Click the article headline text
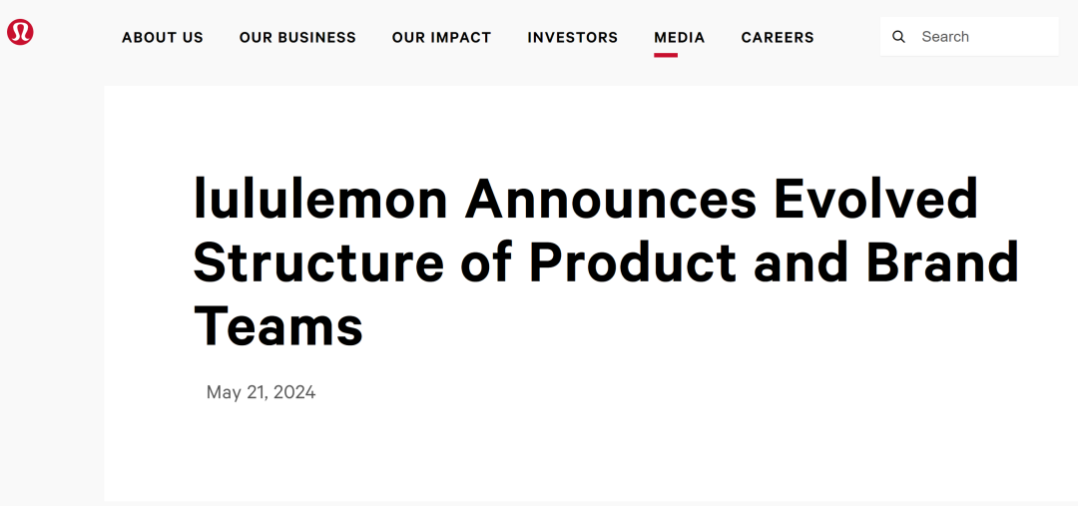 click(606, 262)
